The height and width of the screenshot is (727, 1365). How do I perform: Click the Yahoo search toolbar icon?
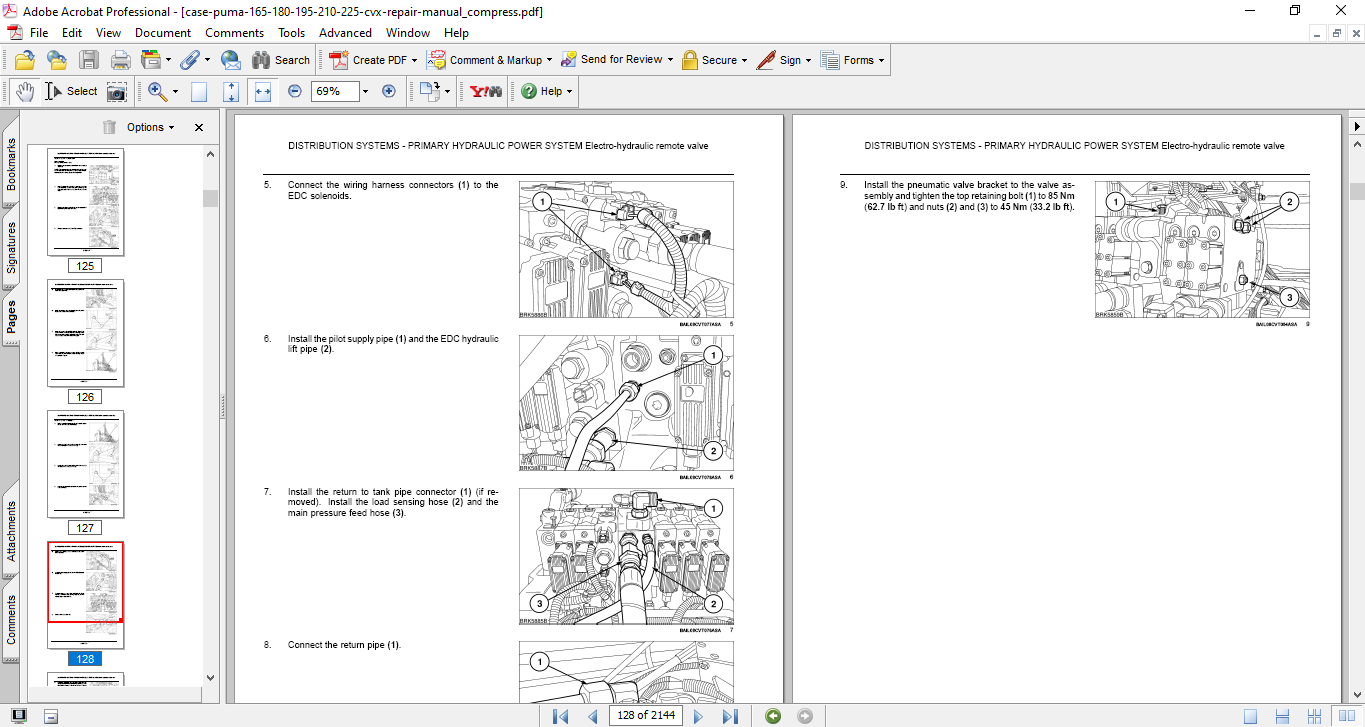pos(486,91)
